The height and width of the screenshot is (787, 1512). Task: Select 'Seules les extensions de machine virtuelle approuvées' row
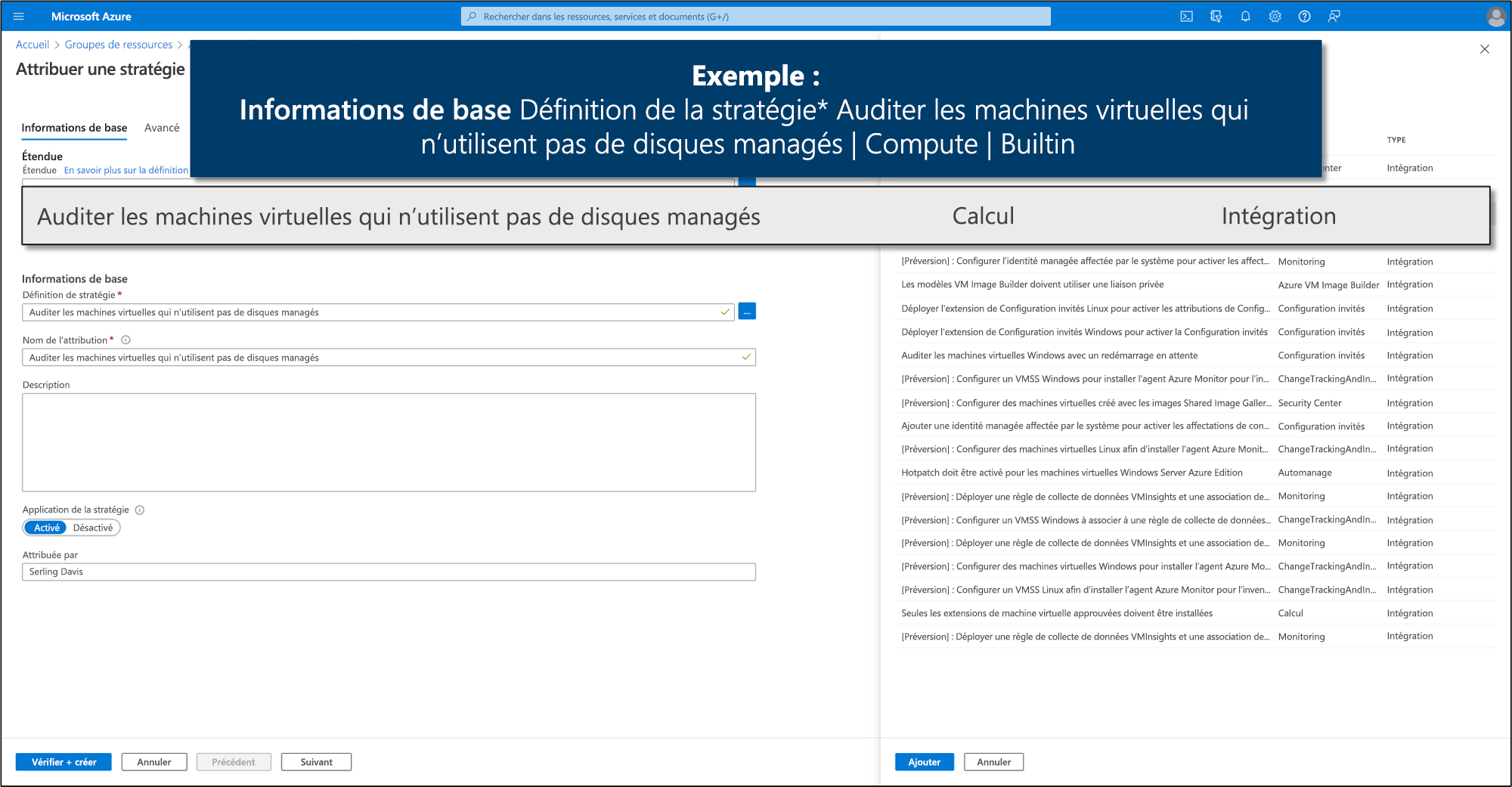1194,613
